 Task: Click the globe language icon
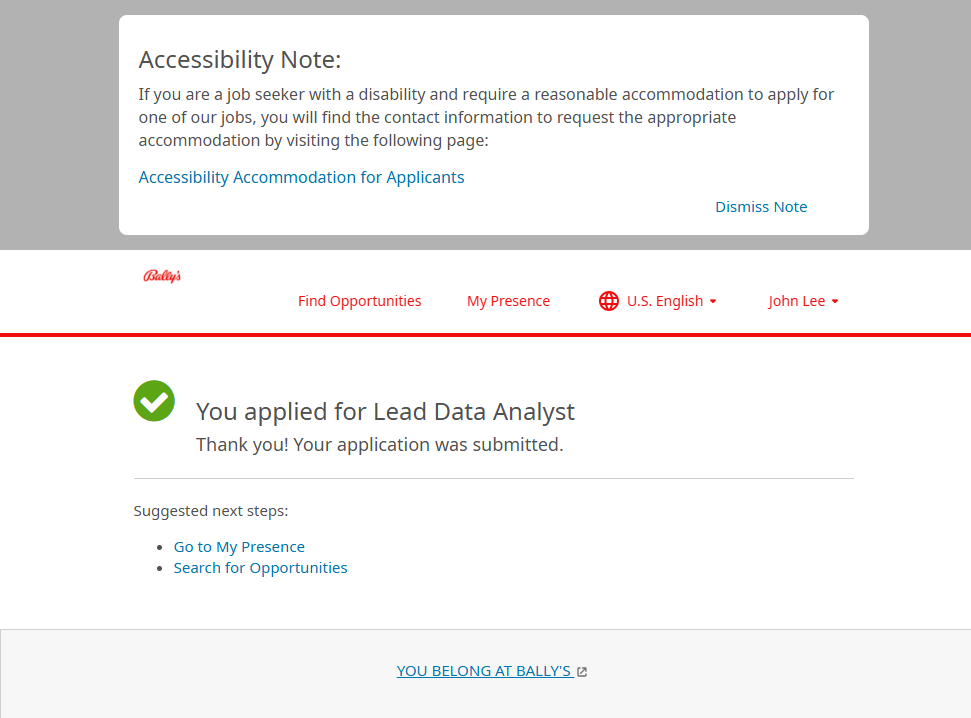[x=608, y=301]
